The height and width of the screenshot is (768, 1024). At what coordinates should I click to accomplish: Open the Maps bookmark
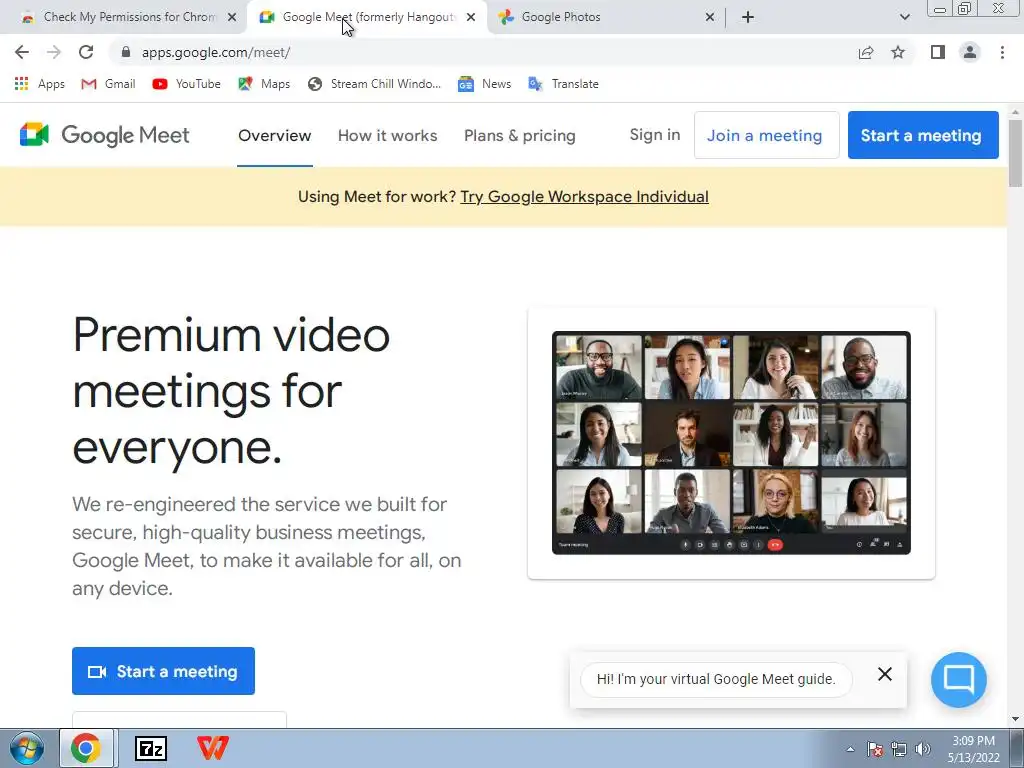[x=264, y=84]
